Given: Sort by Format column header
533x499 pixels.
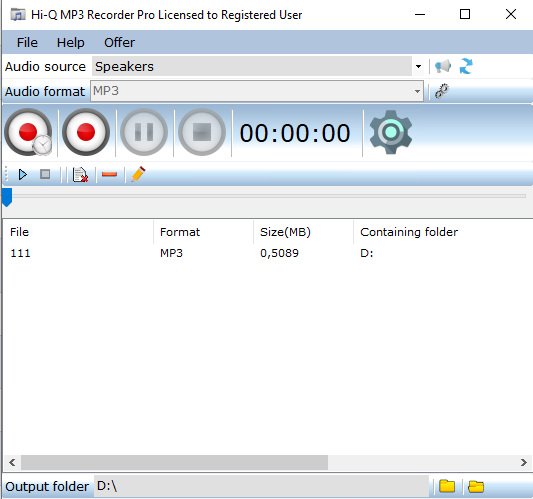Looking at the screenshot, I should pyautogui.click(x=203, y=232).
